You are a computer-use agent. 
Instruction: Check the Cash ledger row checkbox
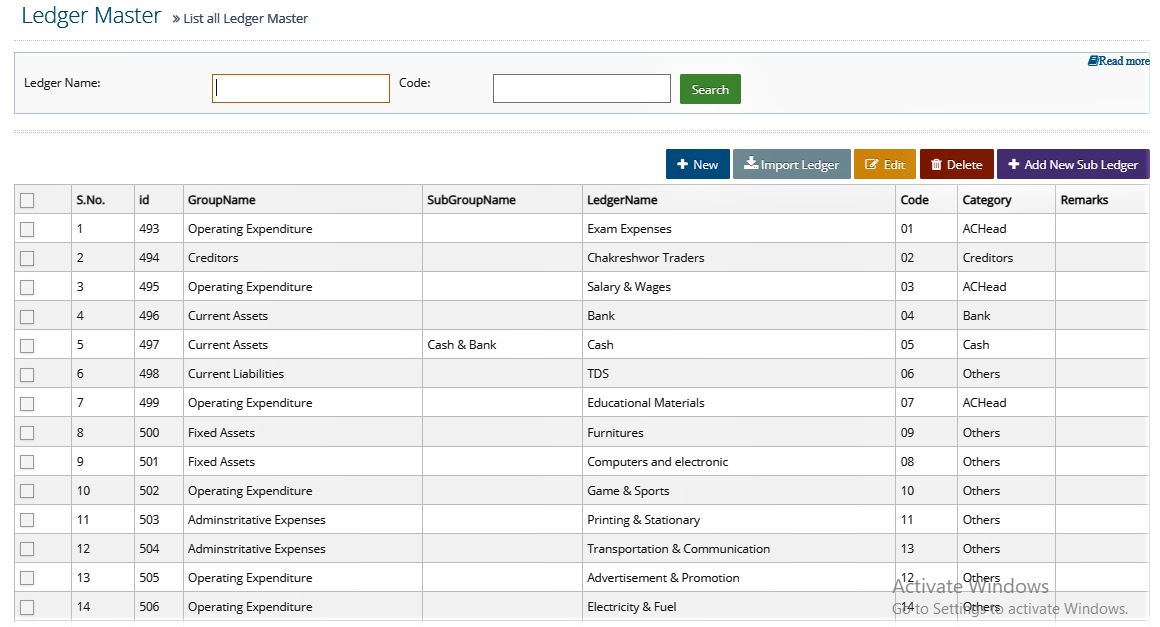click(x=27, y=345)
